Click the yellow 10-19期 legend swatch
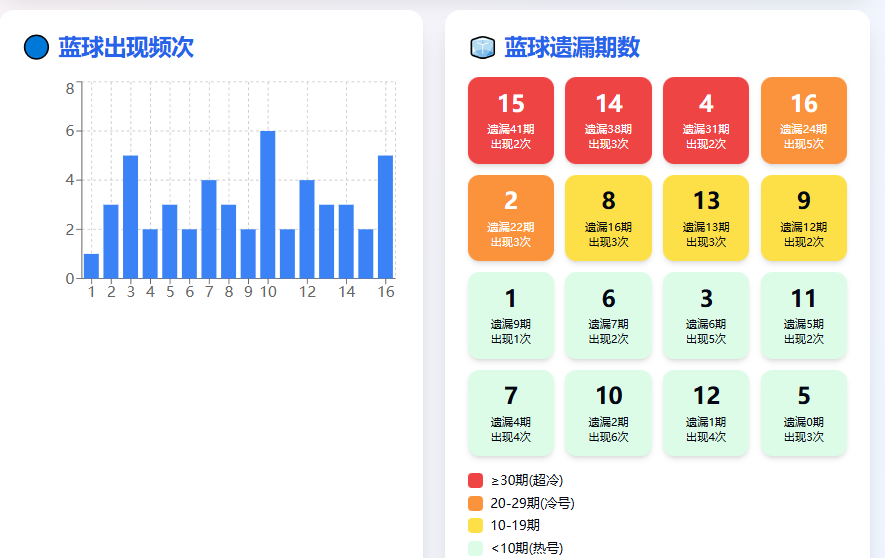 475,525
